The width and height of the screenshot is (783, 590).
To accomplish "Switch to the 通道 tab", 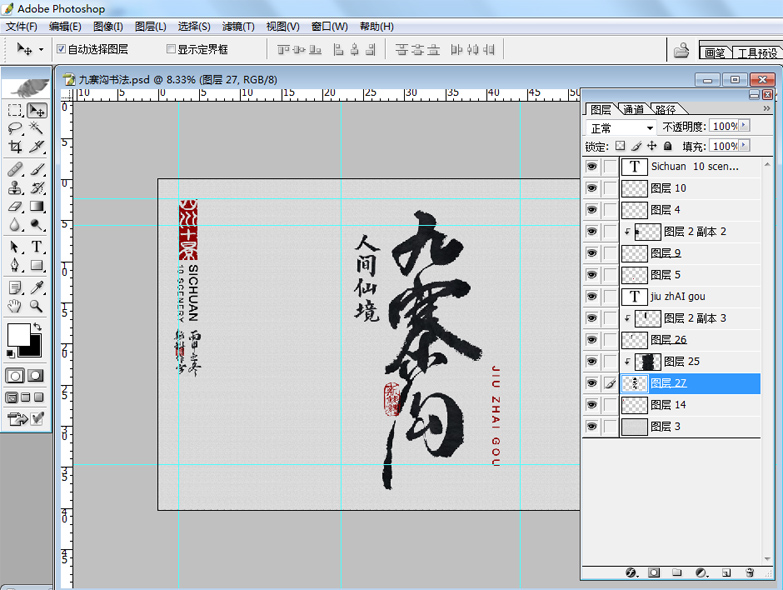I will [x=633, y=109].
